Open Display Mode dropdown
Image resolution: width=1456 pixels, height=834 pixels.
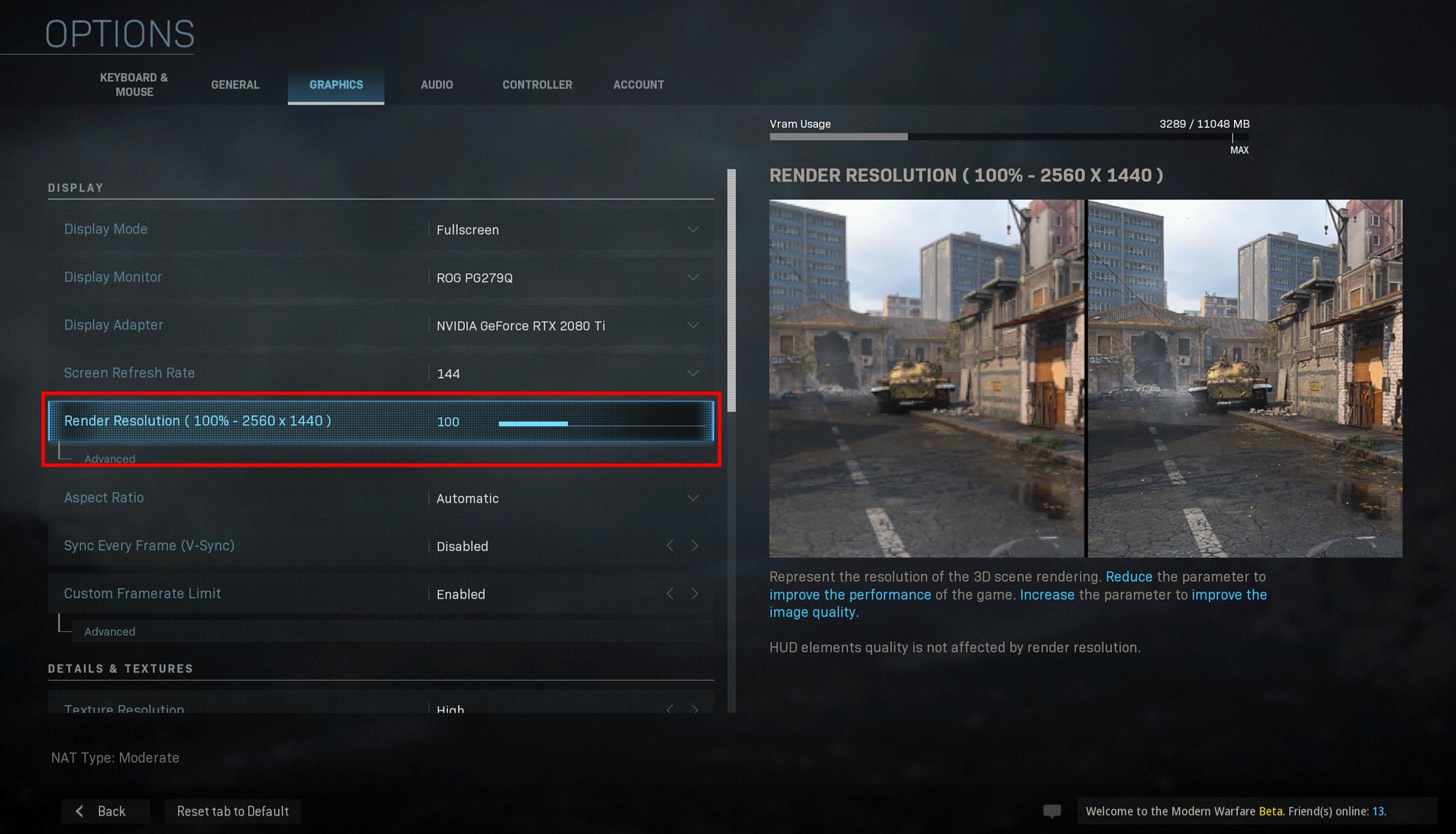[x=567, y=229]
